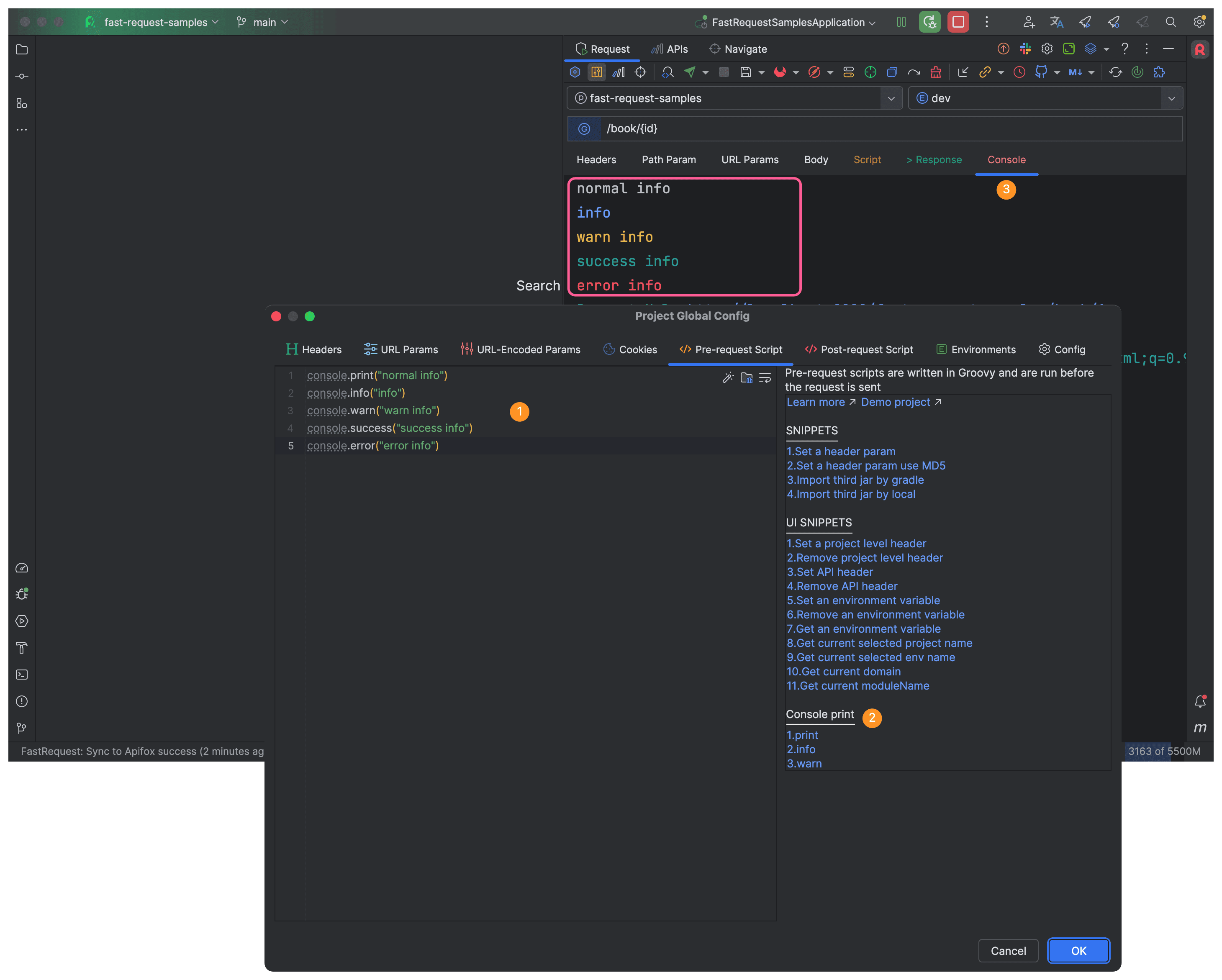The image size is (1222, 980).
Task: Toggle the highlighted Project Global Config toolbar button
Action: pos(596,72)
